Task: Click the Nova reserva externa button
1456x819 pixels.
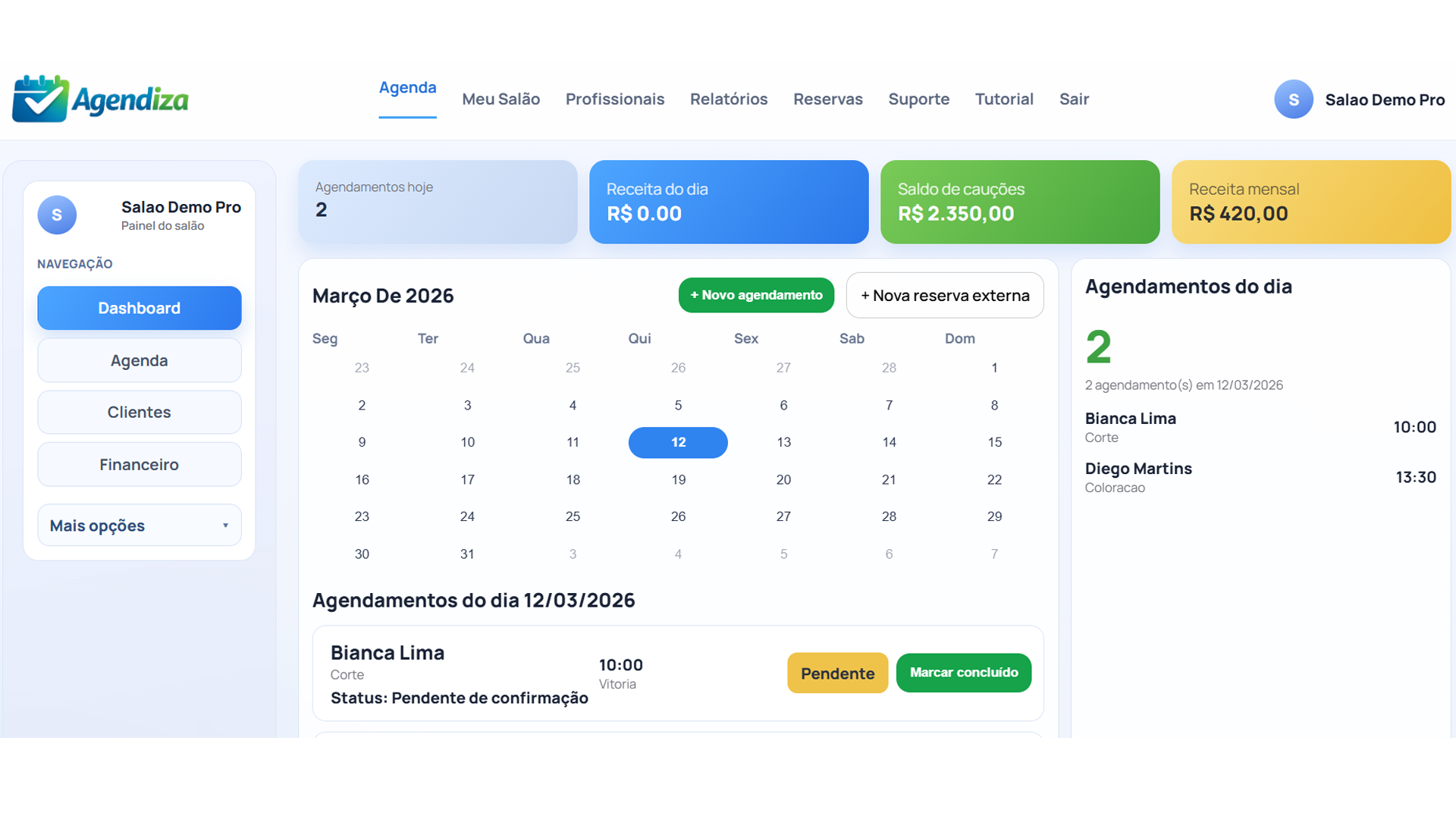Action: tap(945, 295)
